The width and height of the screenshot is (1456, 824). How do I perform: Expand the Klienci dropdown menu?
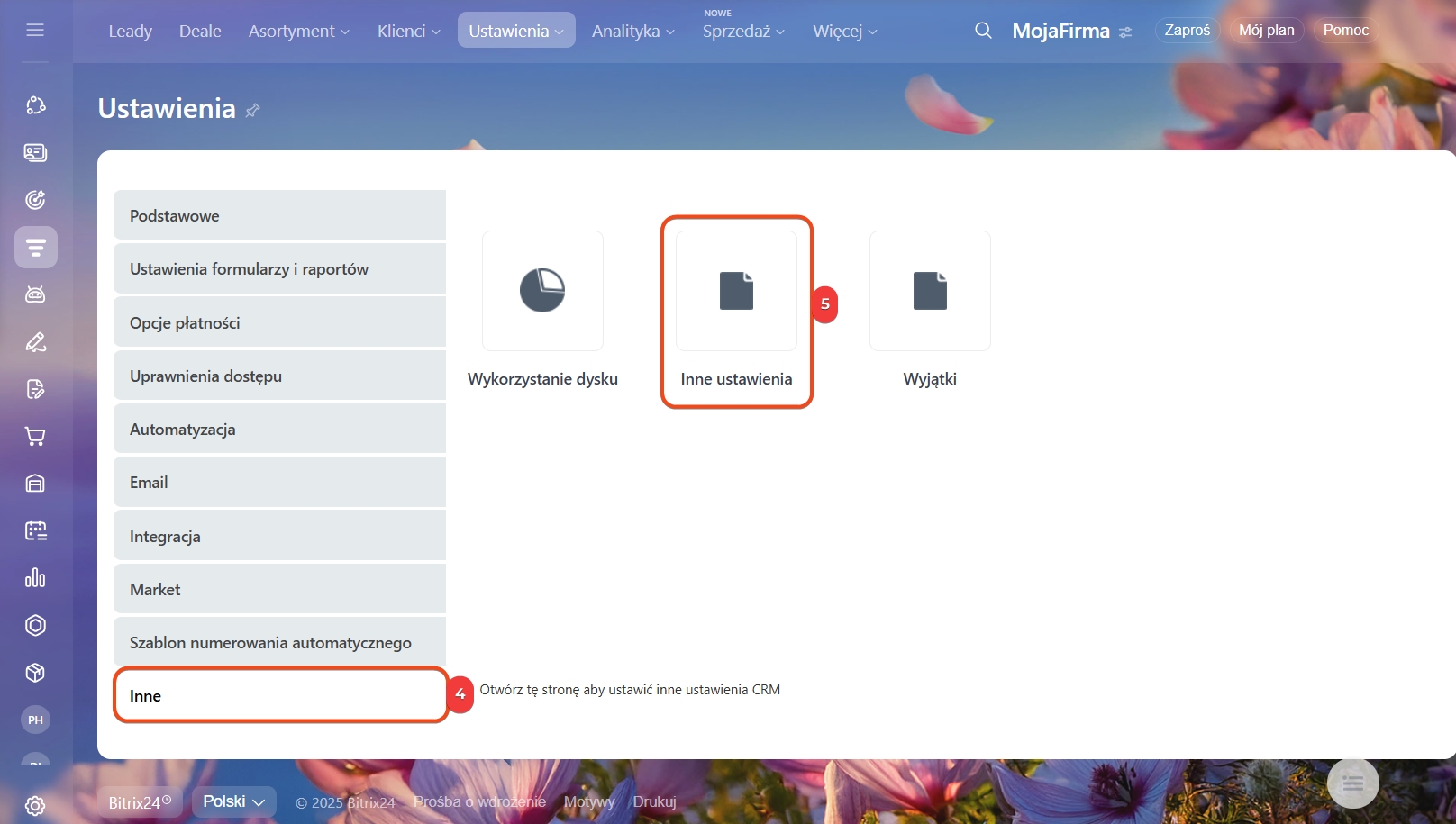[408, 31]
